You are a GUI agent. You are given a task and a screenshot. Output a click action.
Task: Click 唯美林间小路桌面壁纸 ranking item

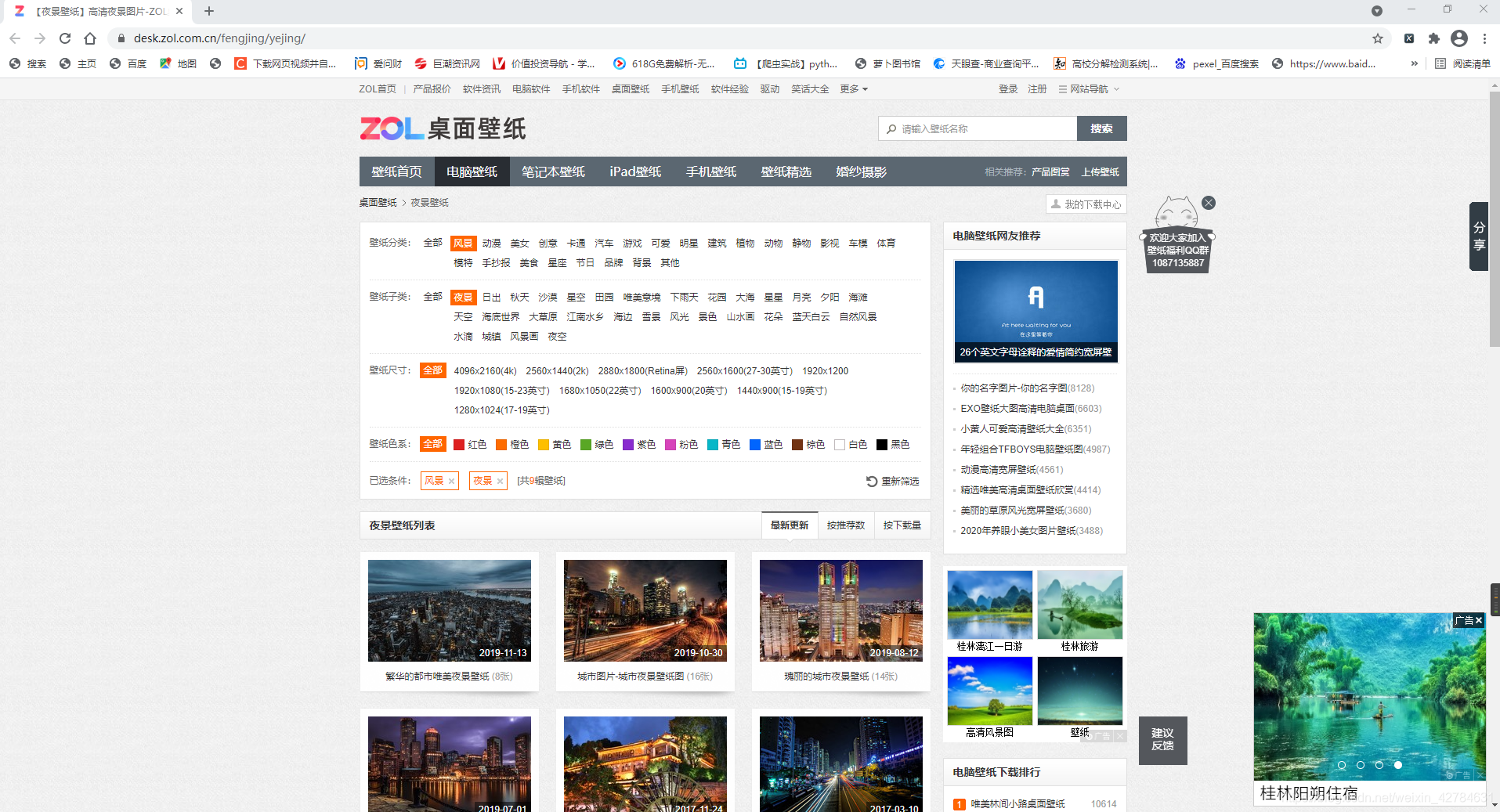coord(1017,804)
